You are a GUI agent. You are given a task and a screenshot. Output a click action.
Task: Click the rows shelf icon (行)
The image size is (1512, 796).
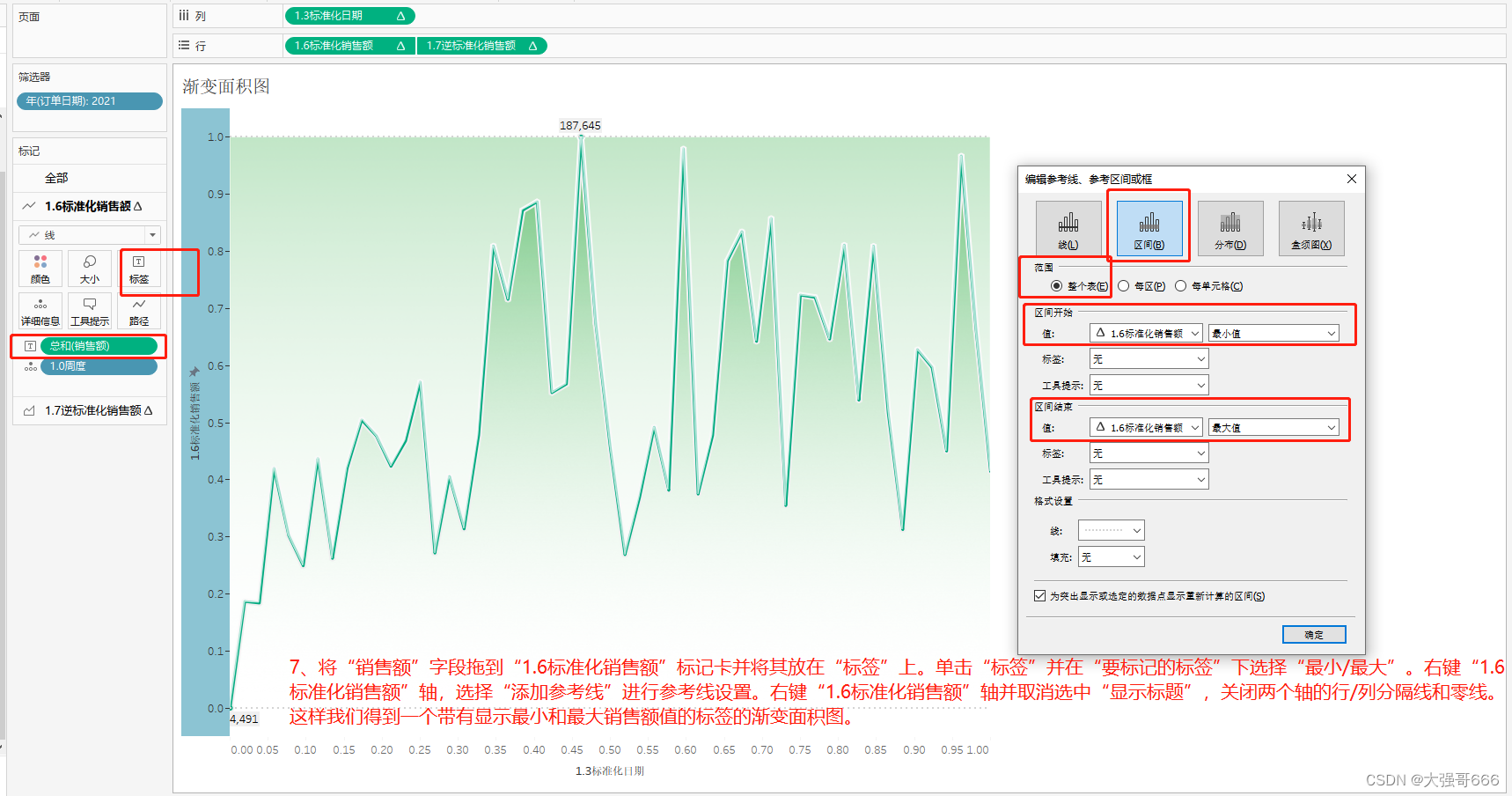tap(184, 46)
